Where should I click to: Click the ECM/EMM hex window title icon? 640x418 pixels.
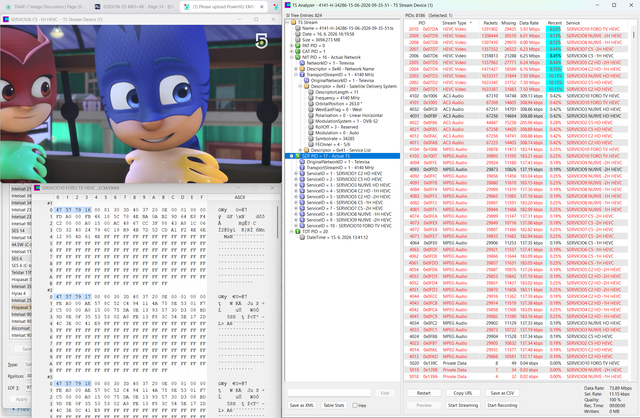pos(37,188)
